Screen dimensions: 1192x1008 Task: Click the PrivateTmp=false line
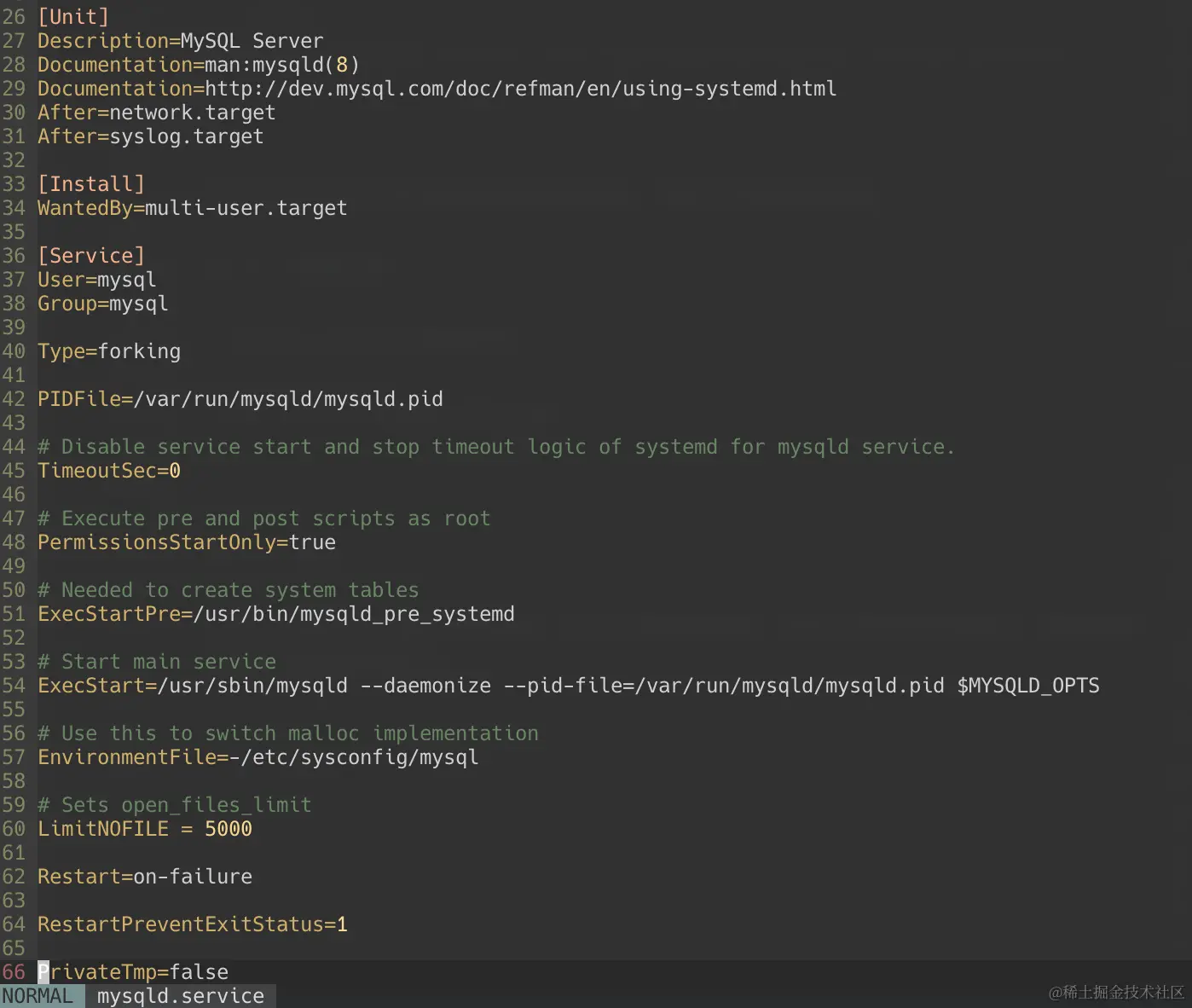click(x=132, y=971)
